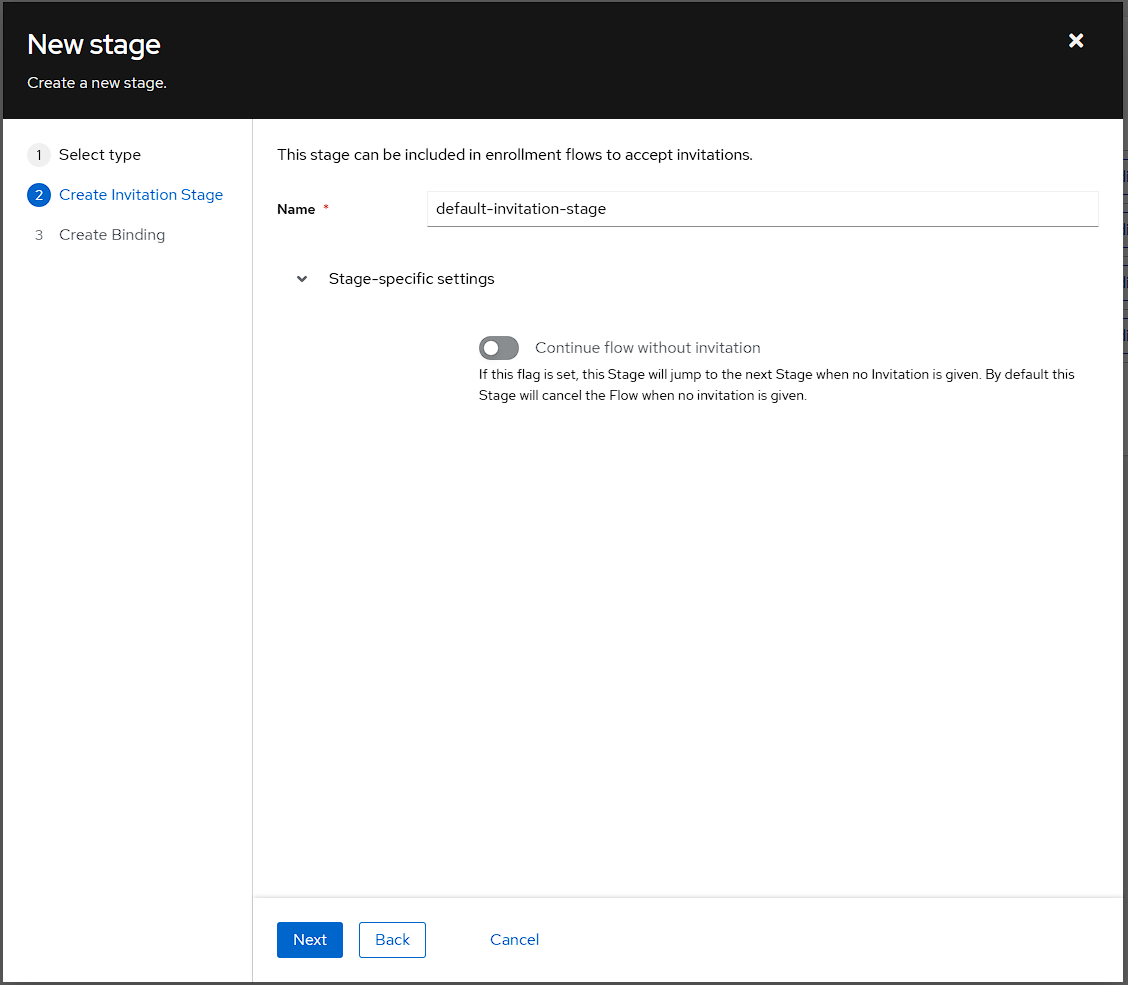This screenshot has height=985, width=1128.
Task: Click the Stage-specific settings heading text
Action: point(411,279)
